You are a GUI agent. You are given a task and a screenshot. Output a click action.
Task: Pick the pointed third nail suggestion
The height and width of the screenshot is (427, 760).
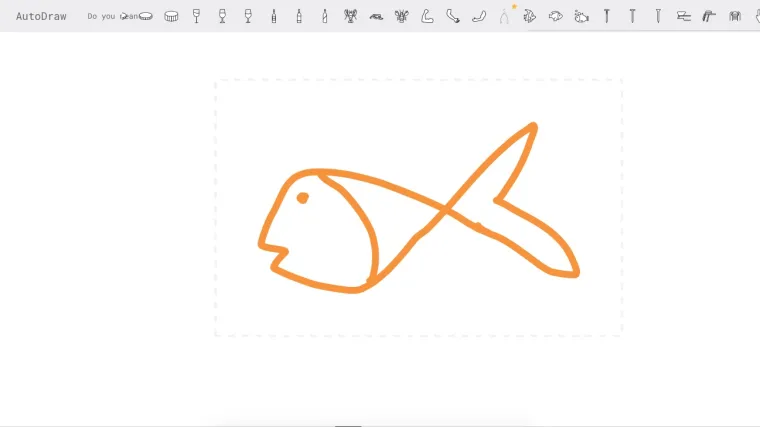point(658,16)
